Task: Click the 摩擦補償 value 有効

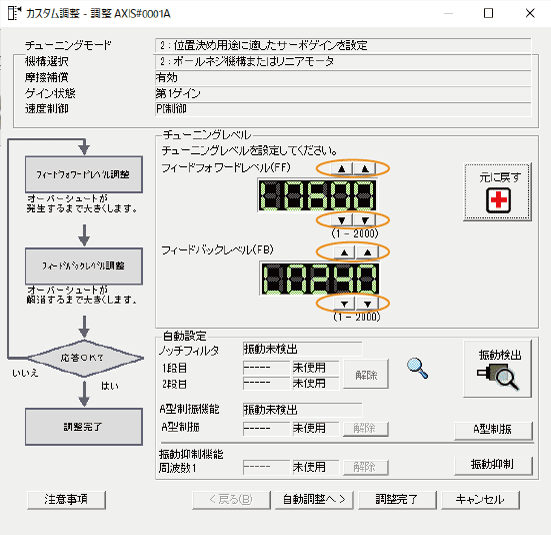Action: click(343, 77)
